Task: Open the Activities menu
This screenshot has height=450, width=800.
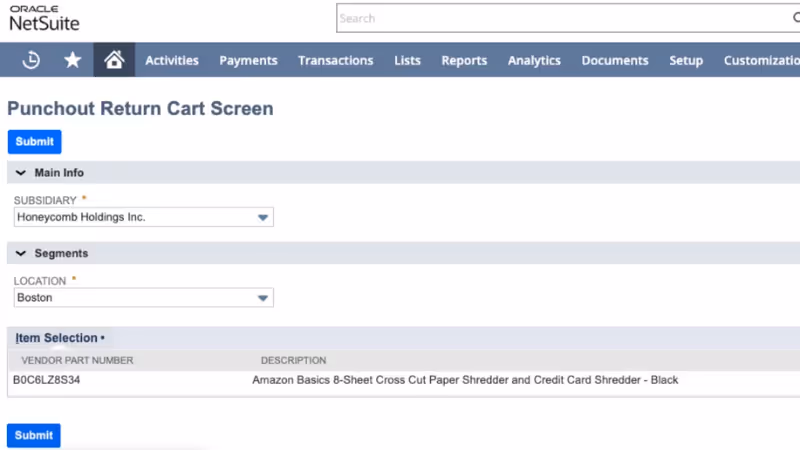Action: pyautogui.click(x=172, y=60)
